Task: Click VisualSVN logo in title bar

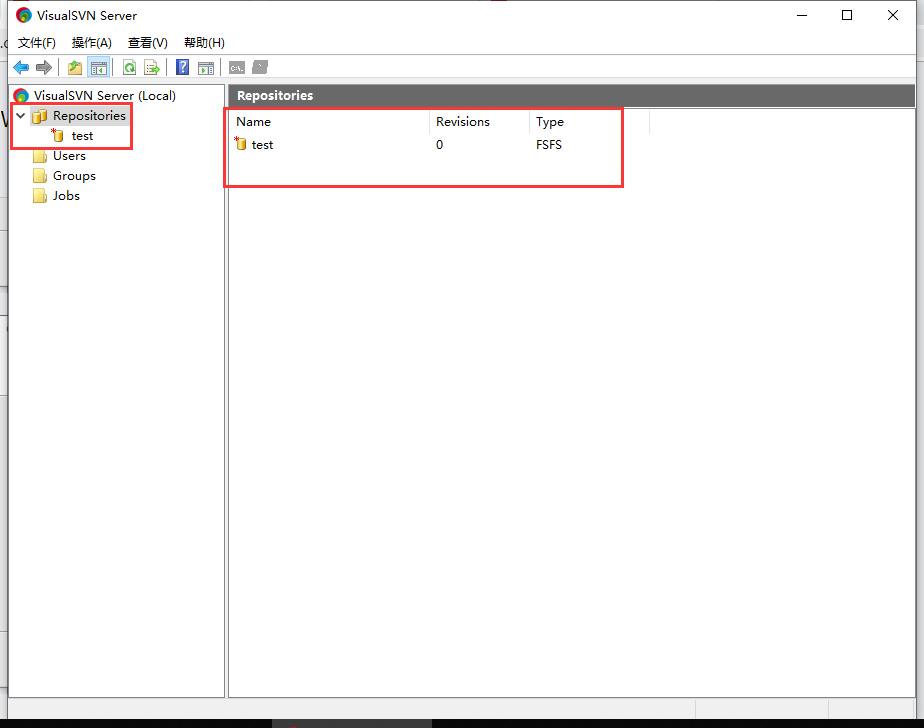Action: click(24, 15)
